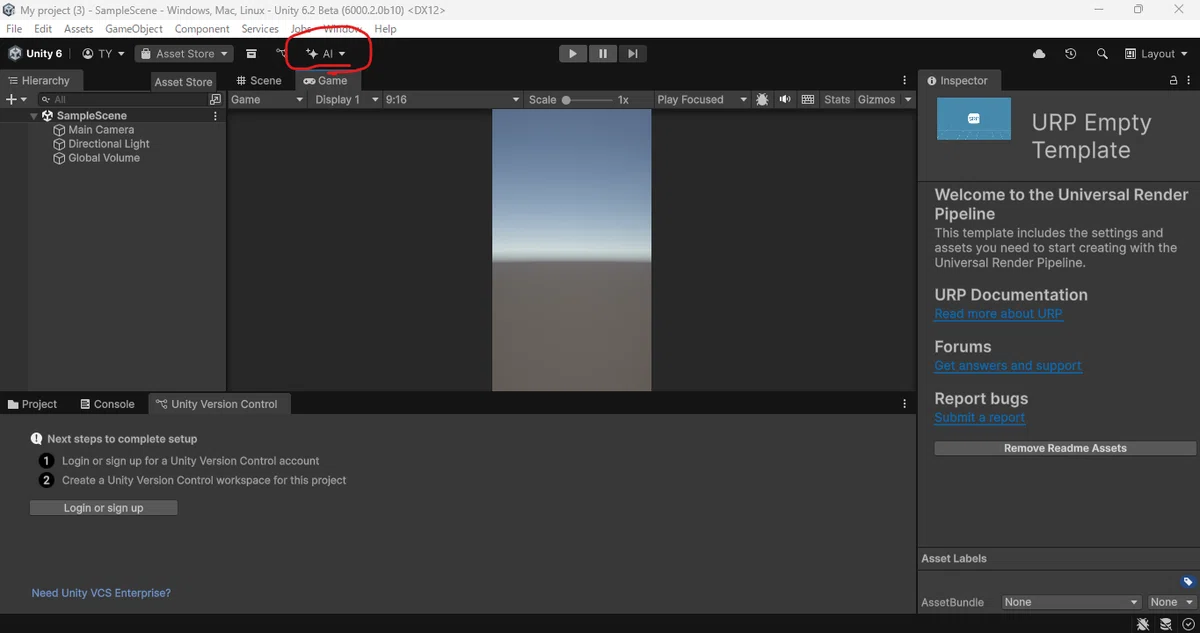Click Remove Readme Assets button
Image resolution: width=1200 pixels, height=633 pixels.
[x=1065, y=449]
